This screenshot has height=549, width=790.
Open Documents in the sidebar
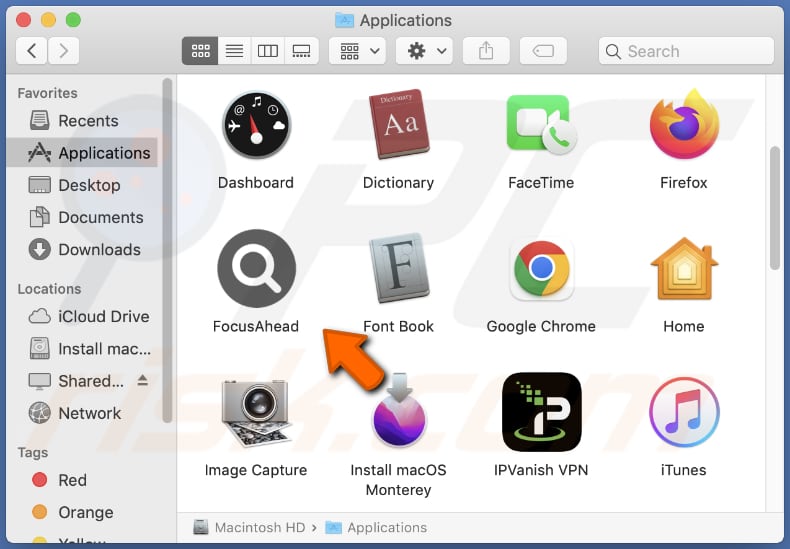[x=83, y=218]
